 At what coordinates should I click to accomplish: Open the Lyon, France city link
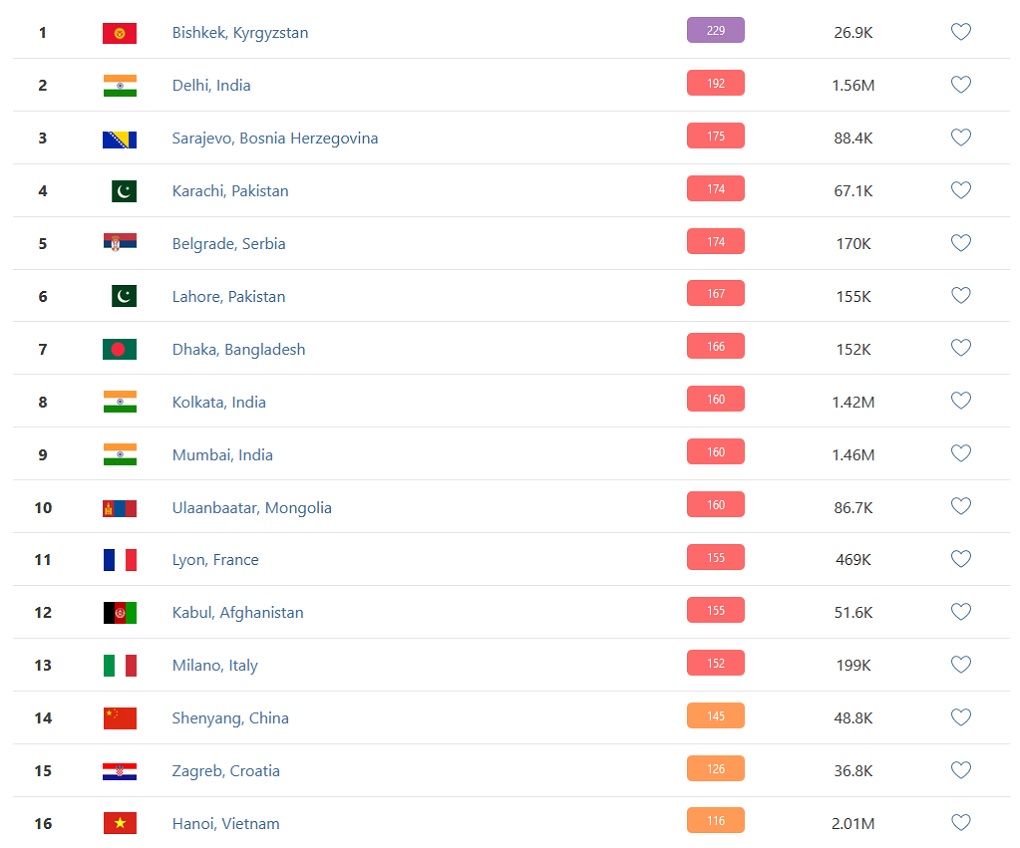215,560
